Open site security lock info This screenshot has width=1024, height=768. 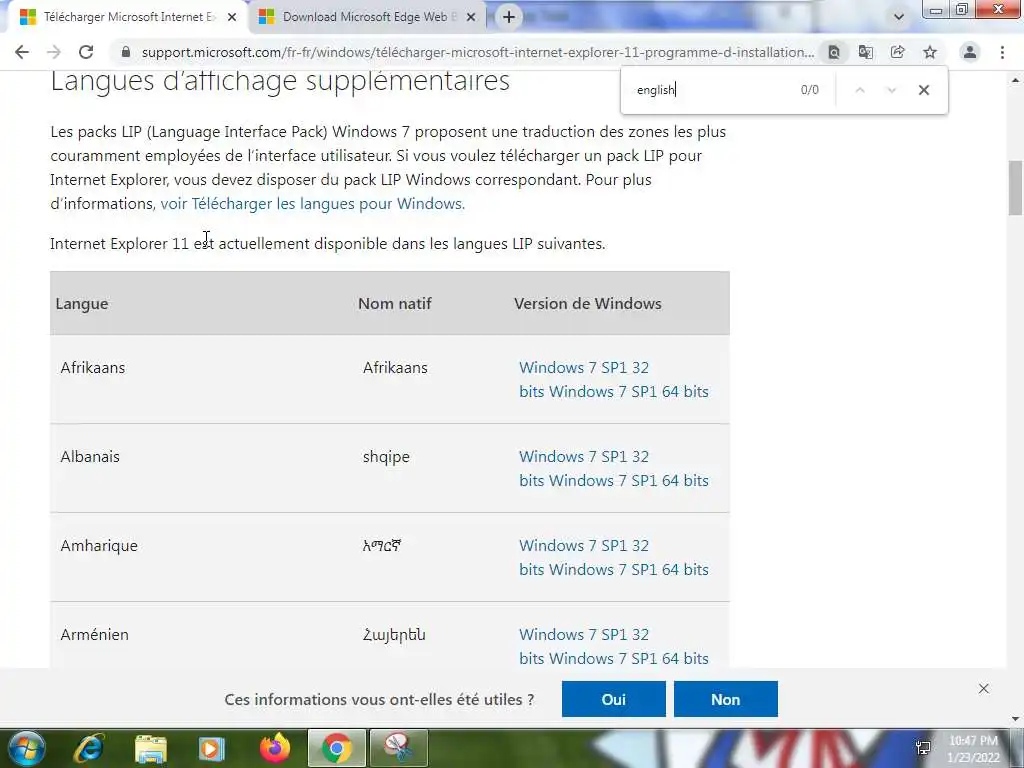(126, 52)
